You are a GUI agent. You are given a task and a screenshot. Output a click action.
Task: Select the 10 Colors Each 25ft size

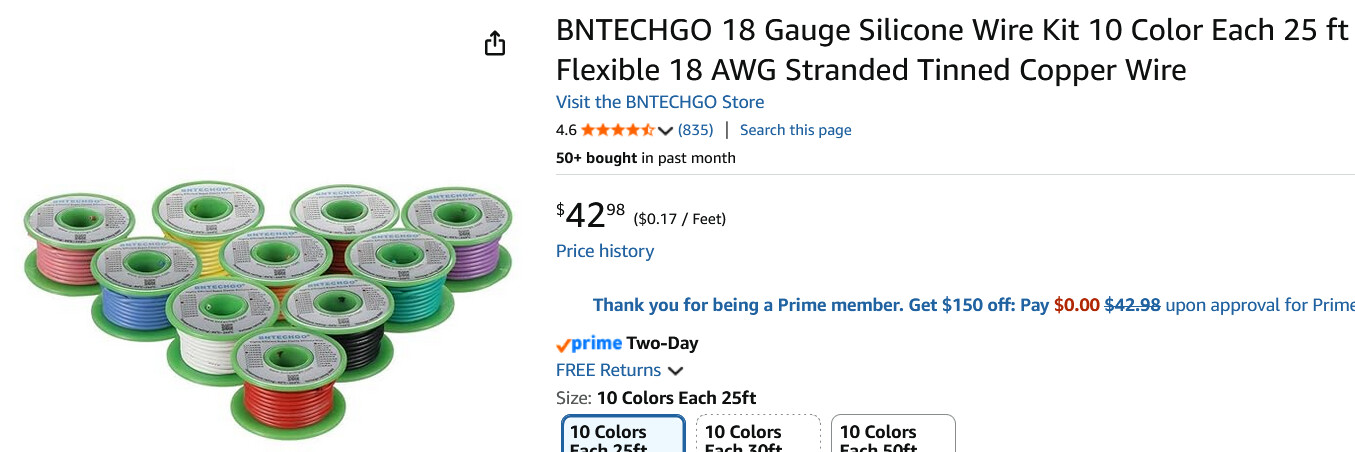[623, 437]
